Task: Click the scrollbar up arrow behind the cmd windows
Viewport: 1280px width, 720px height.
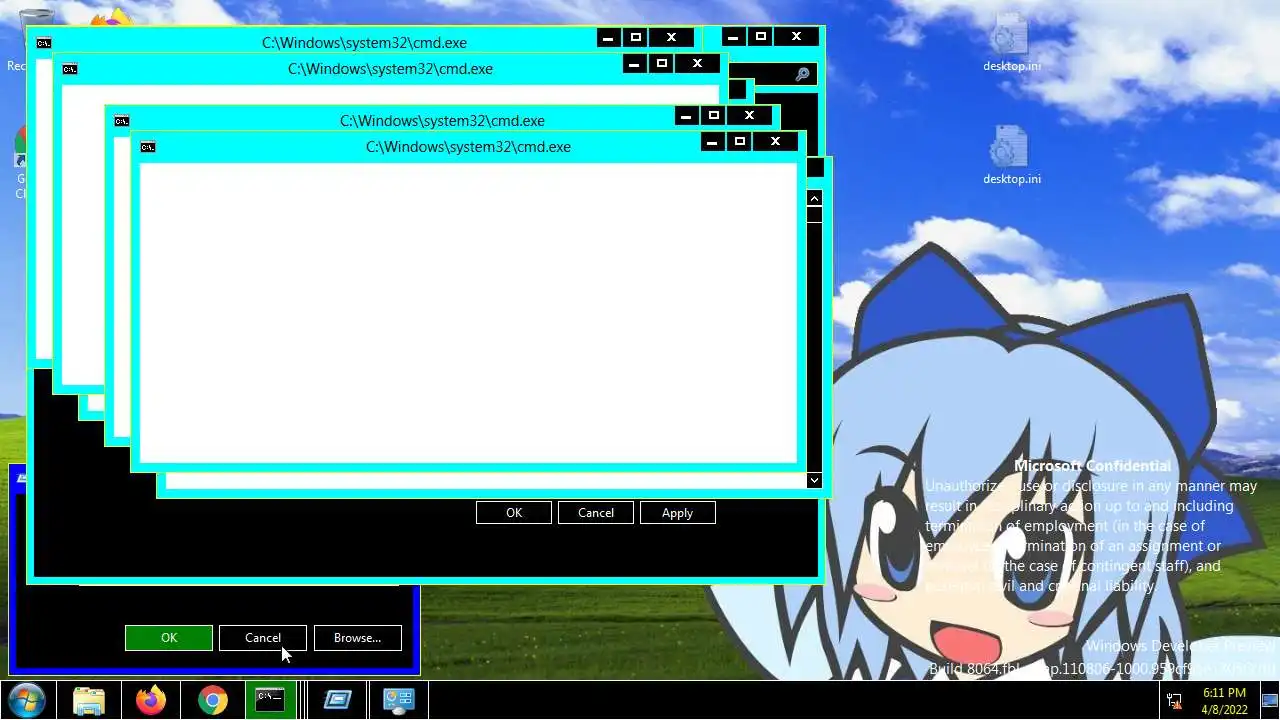Action: point(814,198)
